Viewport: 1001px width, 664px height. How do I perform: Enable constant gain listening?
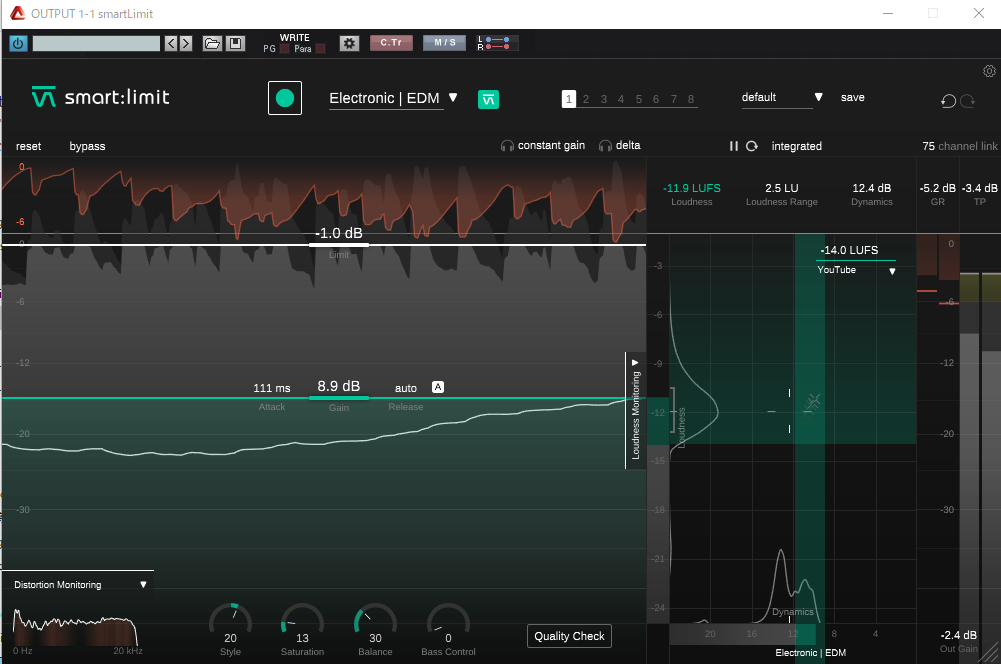(x=543, y=146)
